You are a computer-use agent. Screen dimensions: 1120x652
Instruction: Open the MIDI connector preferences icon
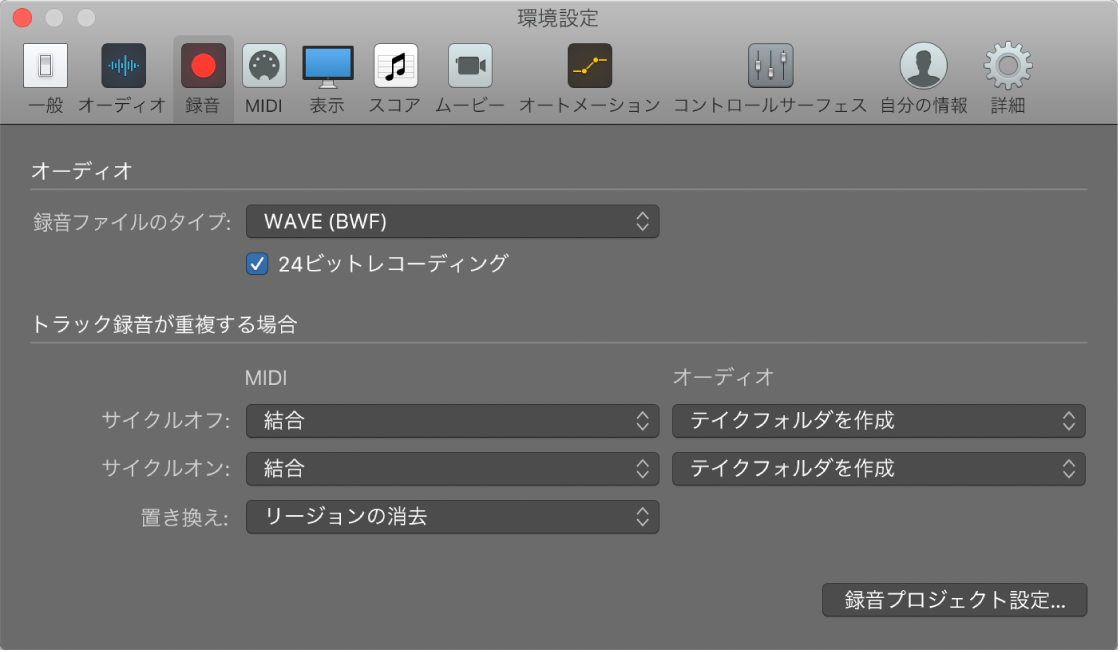(x=264, y=66)
